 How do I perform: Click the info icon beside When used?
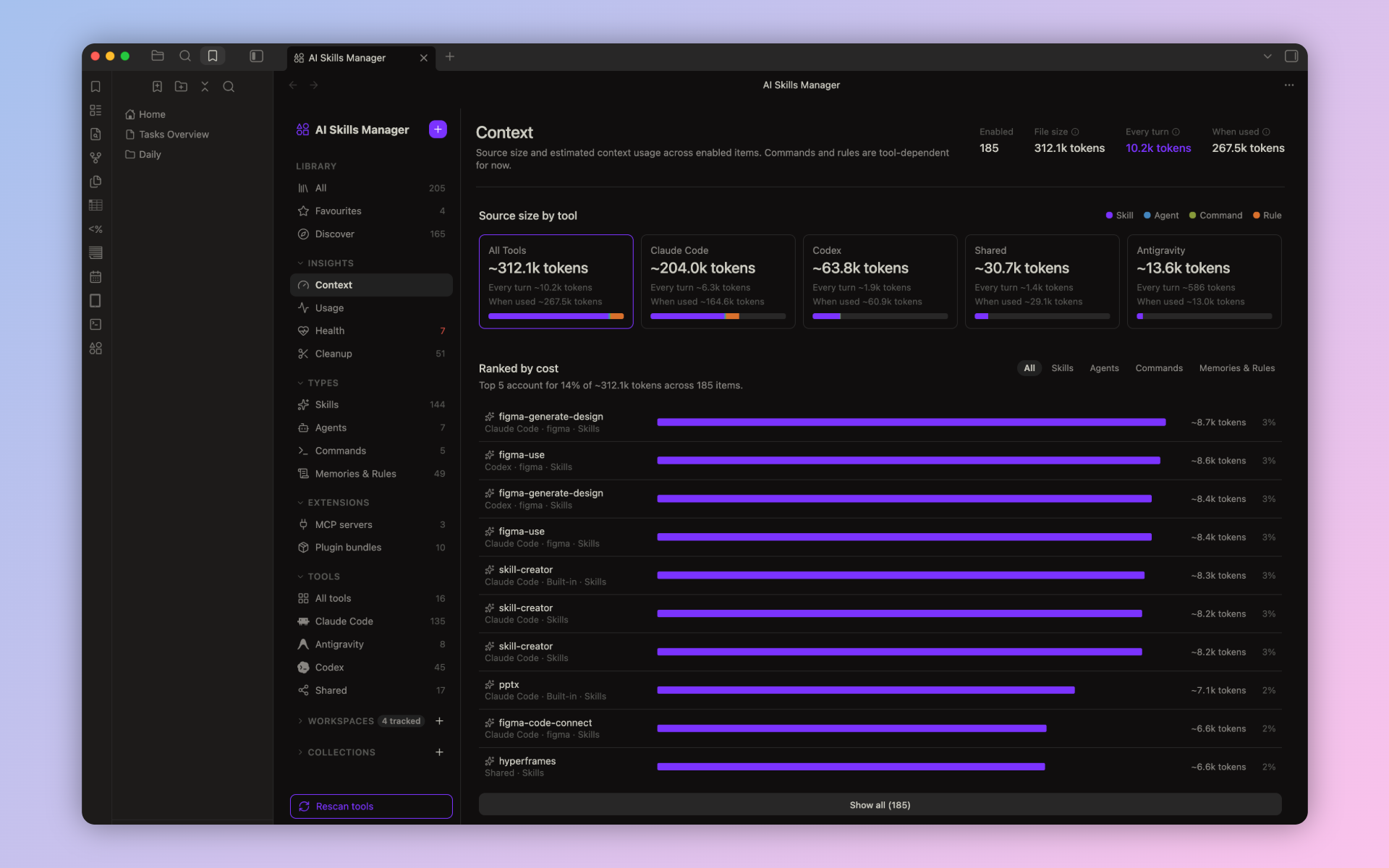[1266, 132]
